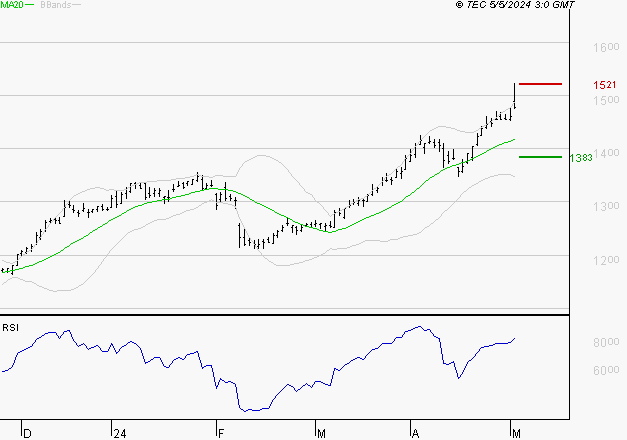Click the red 1521 resistance value
This screenshot has width=627, height=440.
pyautogui.click(x=605, y=85)
